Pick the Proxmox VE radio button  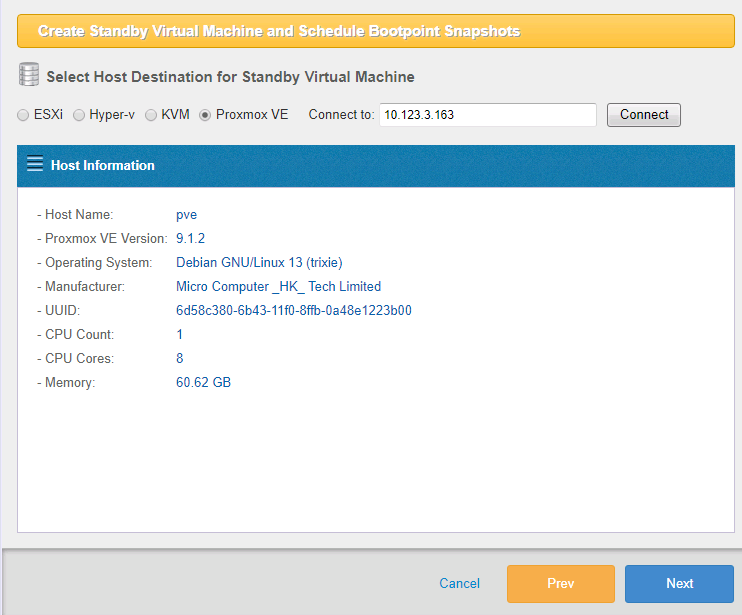(x=206, y=115)
